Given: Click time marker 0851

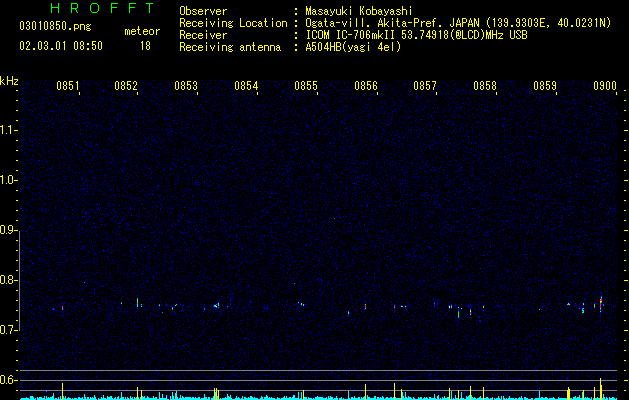Looking at the screenshot, I should (x=68, y=86).
